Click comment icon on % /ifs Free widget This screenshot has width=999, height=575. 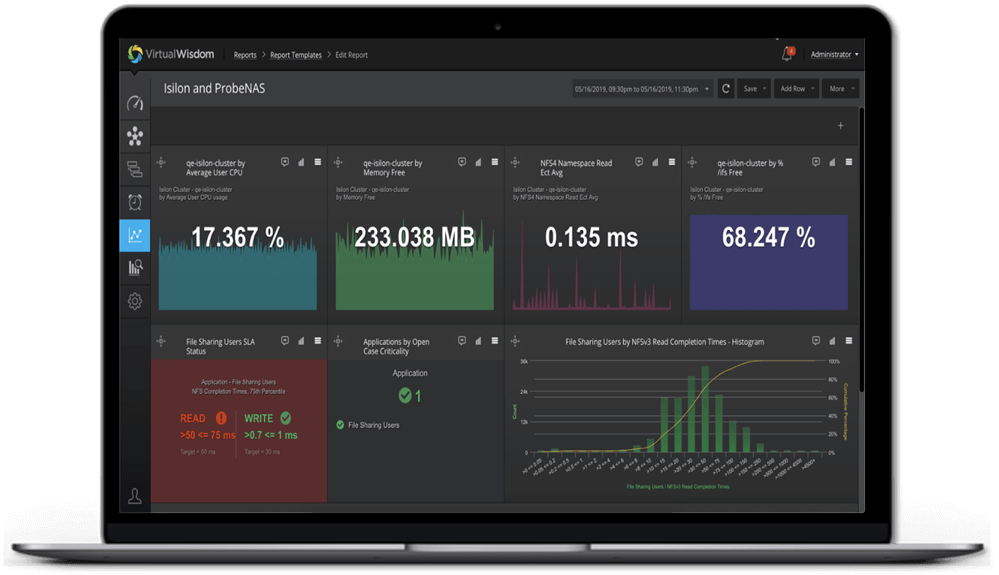816,162
